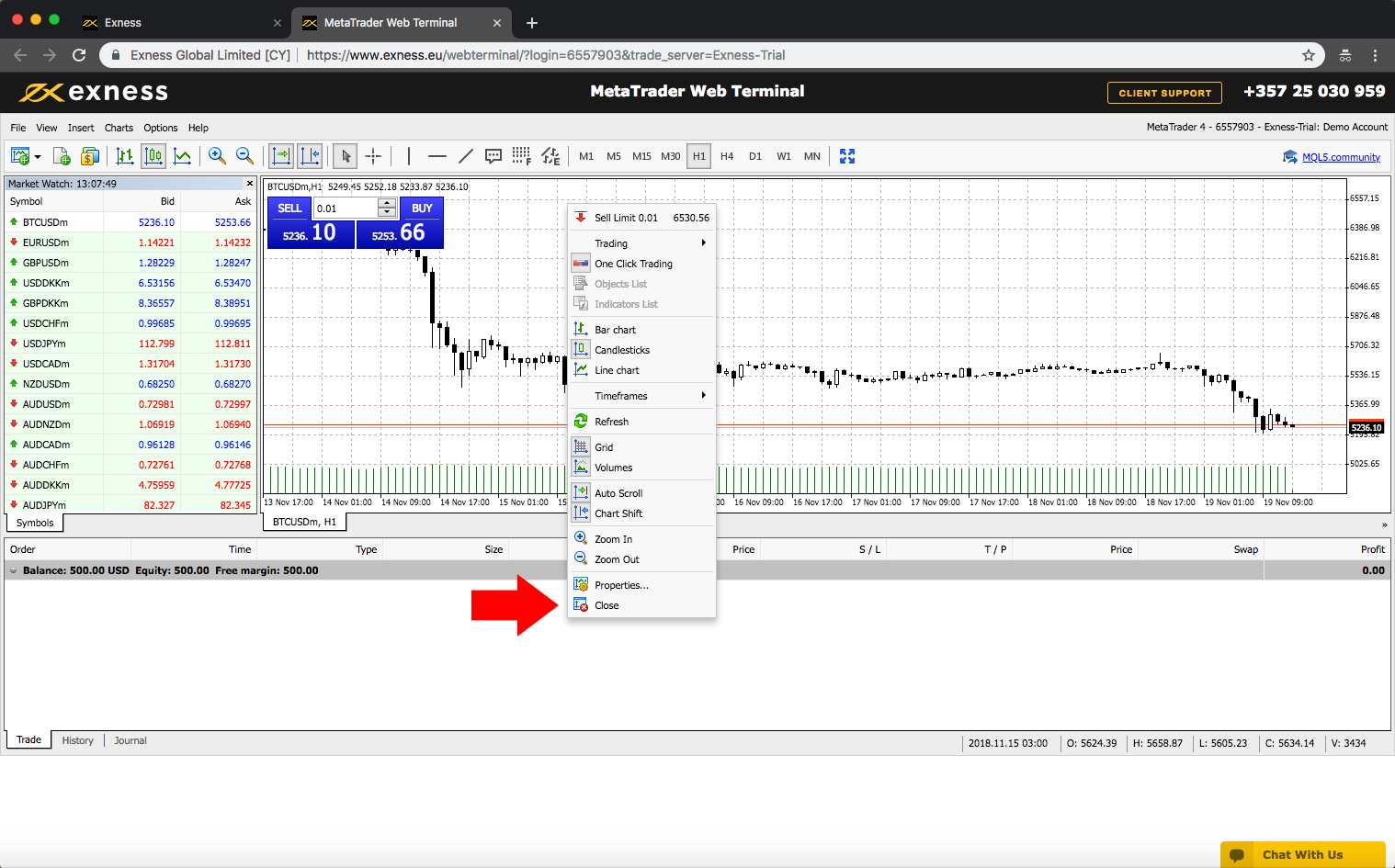Open the MQL5.community link
This screenshot has width=1395, height=868.
[x=1341, y=157]
